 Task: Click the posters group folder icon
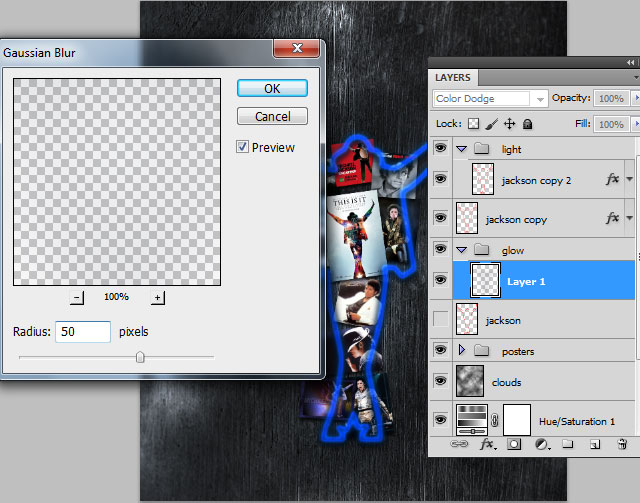click(x=482, y=350)
